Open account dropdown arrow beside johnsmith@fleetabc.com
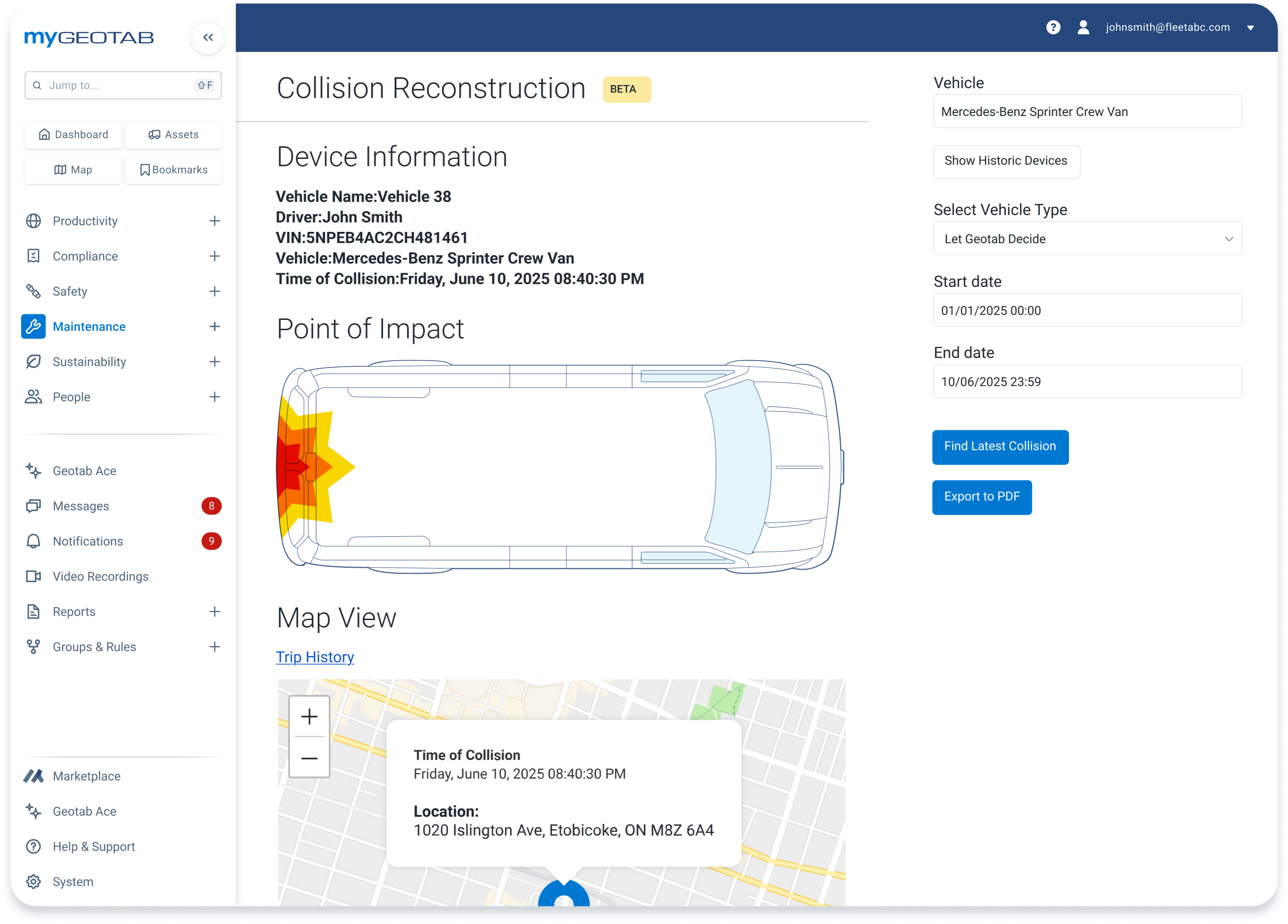1288x924 pixels. (x=1251, y=28)
